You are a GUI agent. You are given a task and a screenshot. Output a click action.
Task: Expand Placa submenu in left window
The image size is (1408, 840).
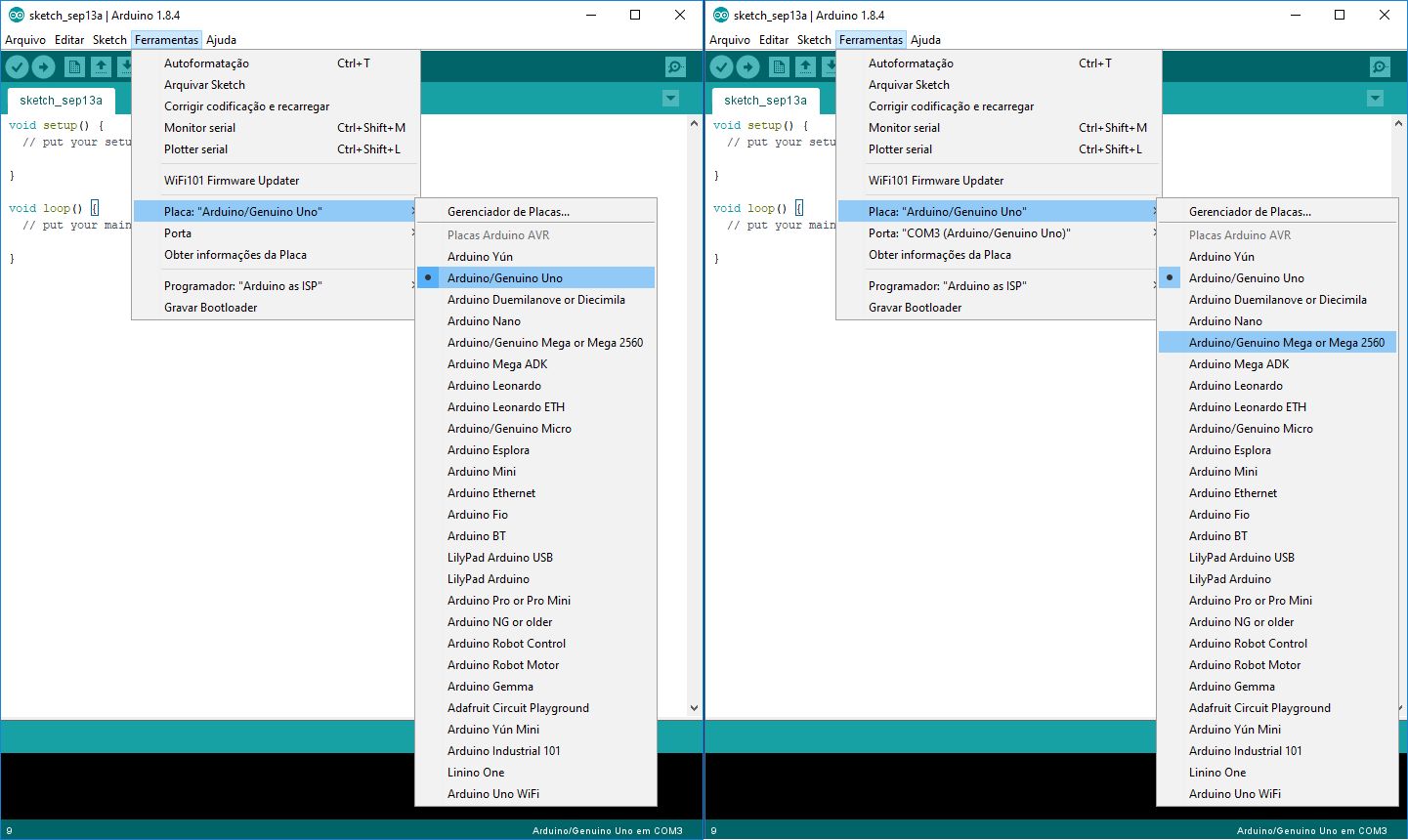point(276,212)
